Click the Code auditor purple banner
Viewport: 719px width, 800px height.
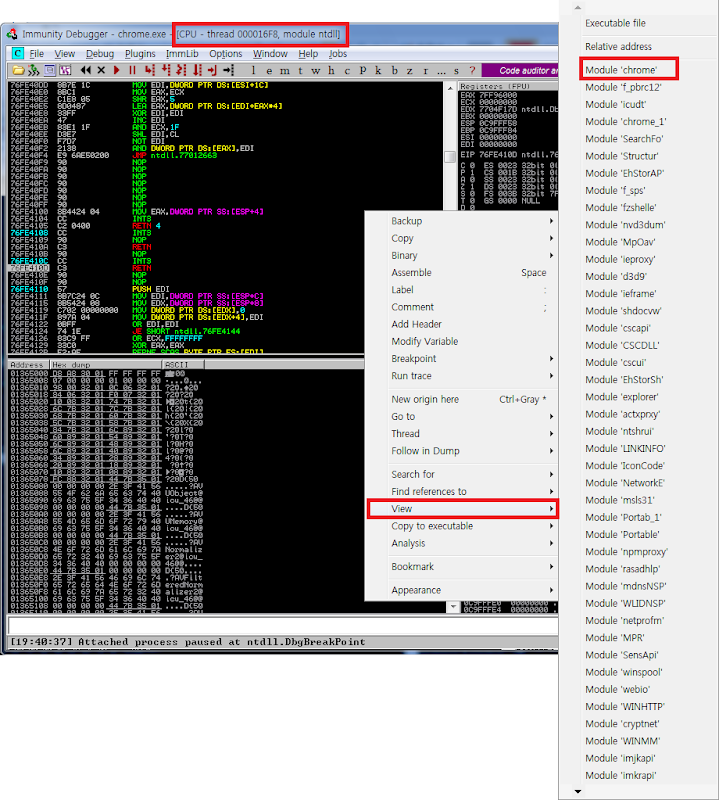pyautogui.click(x=520, y=70)
